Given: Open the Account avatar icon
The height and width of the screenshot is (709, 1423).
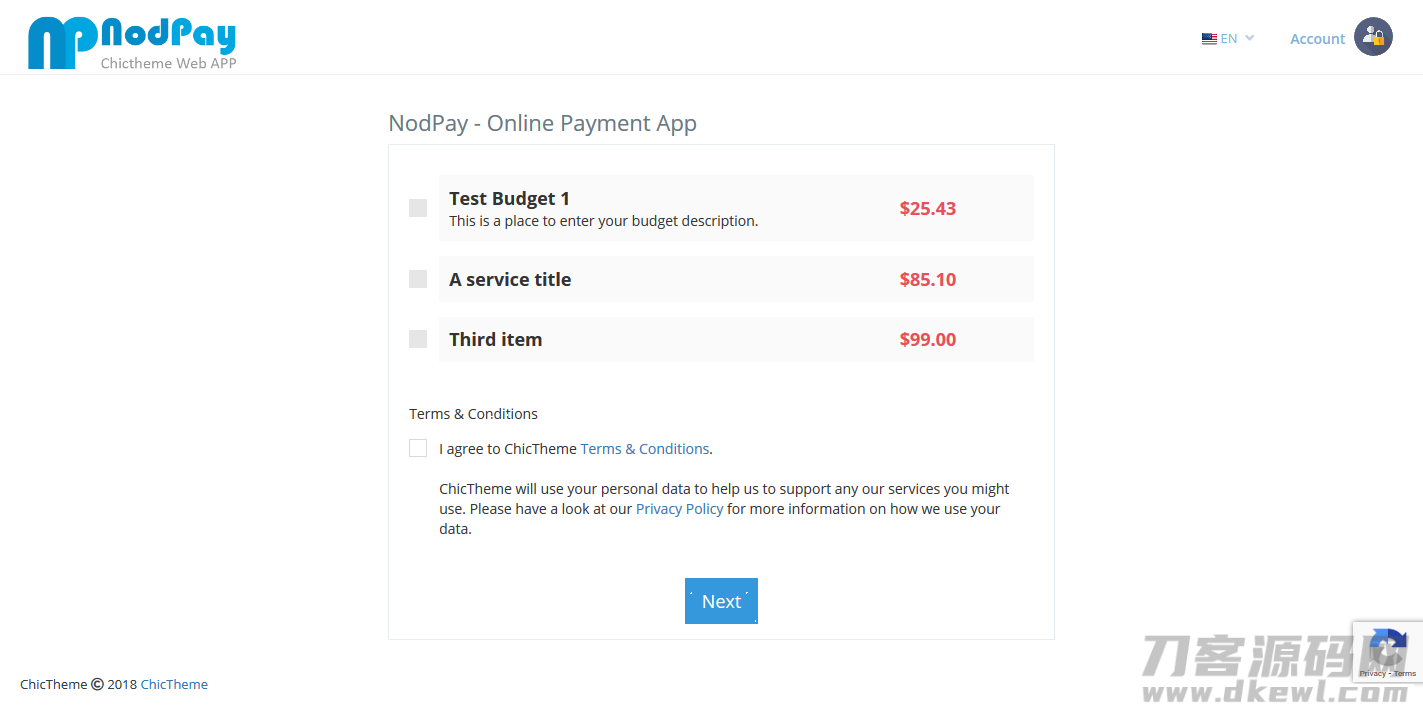Looking at the screenshot, I should point(1373,37).
